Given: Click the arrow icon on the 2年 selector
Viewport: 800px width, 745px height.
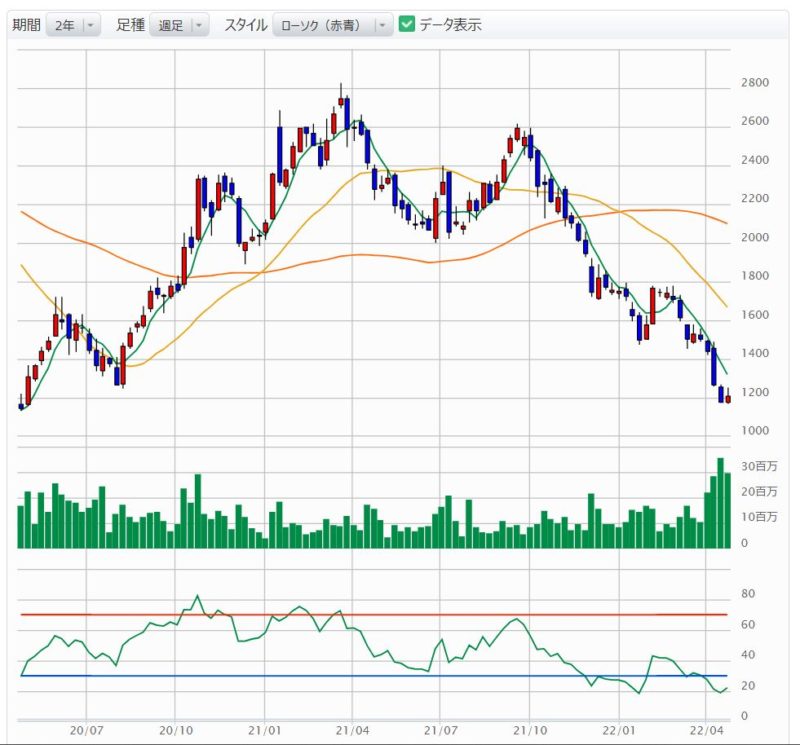Looking at the screenshot, I should (x=92, y=25).
